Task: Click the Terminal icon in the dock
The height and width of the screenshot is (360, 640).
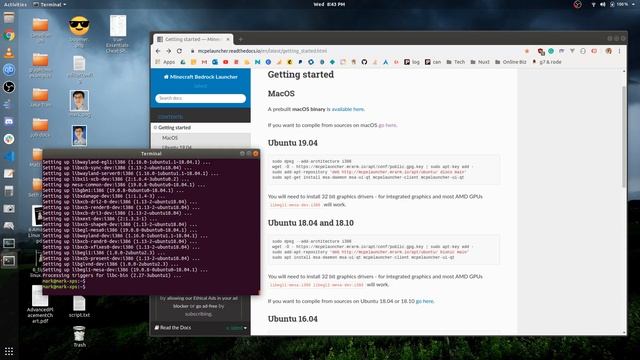Action: point(9,260)
